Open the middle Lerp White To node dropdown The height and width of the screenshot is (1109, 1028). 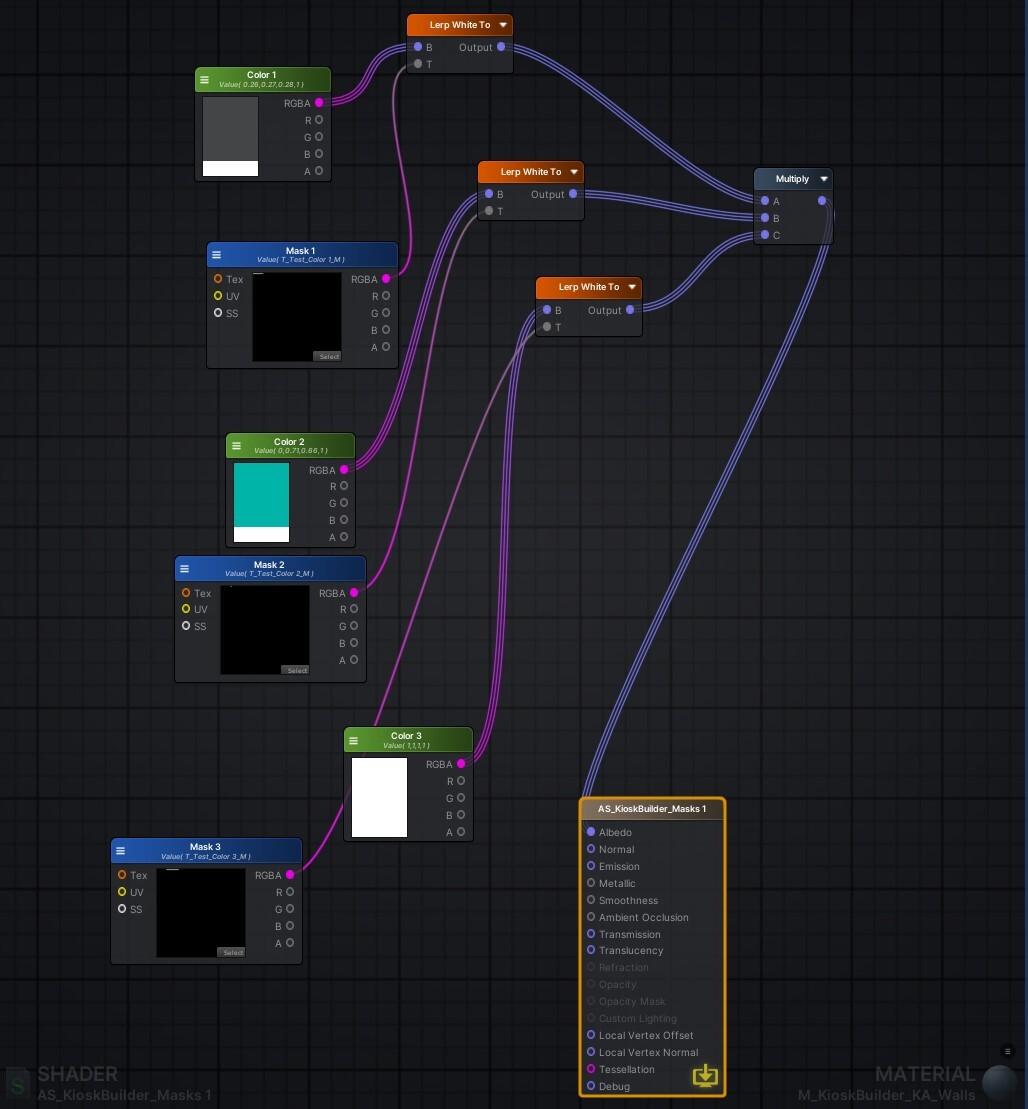(574, 171)
